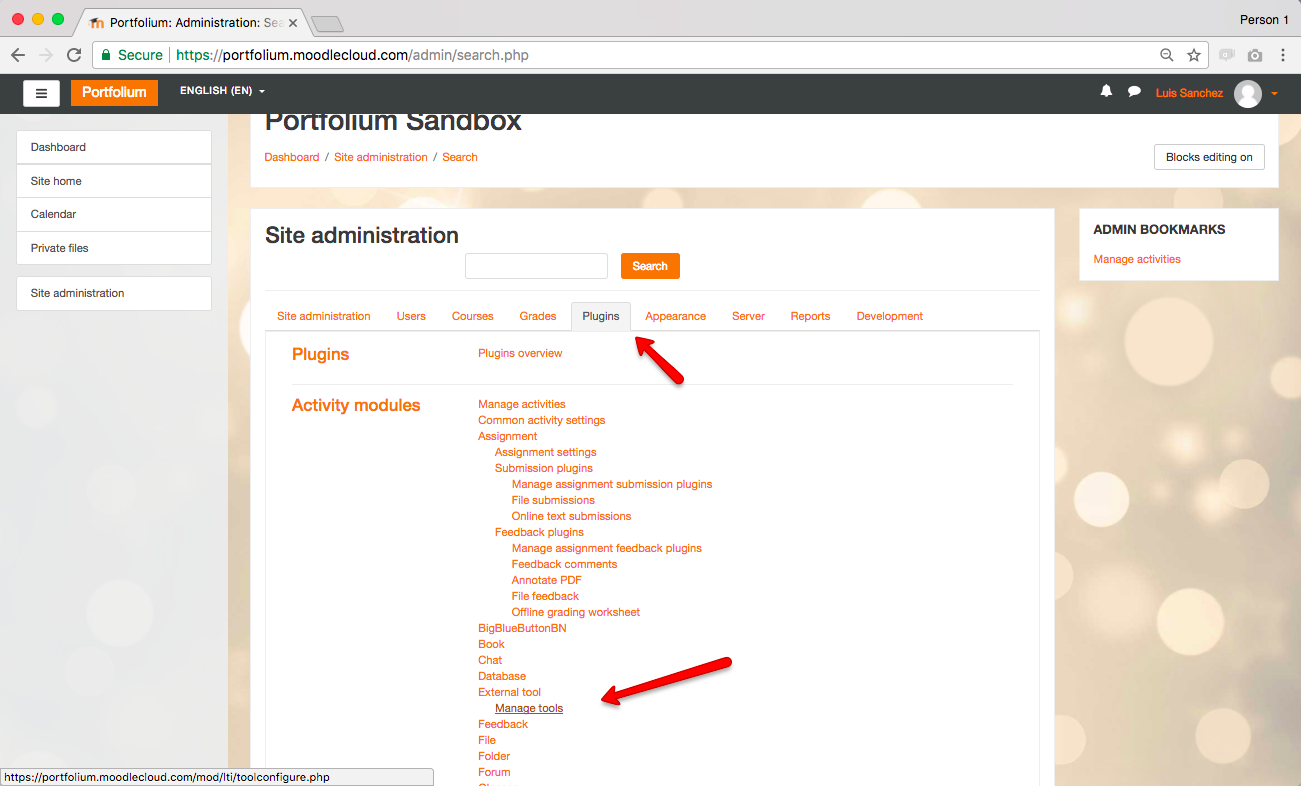Open Common activity settings link

pyautogui.click(x=541, y=420)
